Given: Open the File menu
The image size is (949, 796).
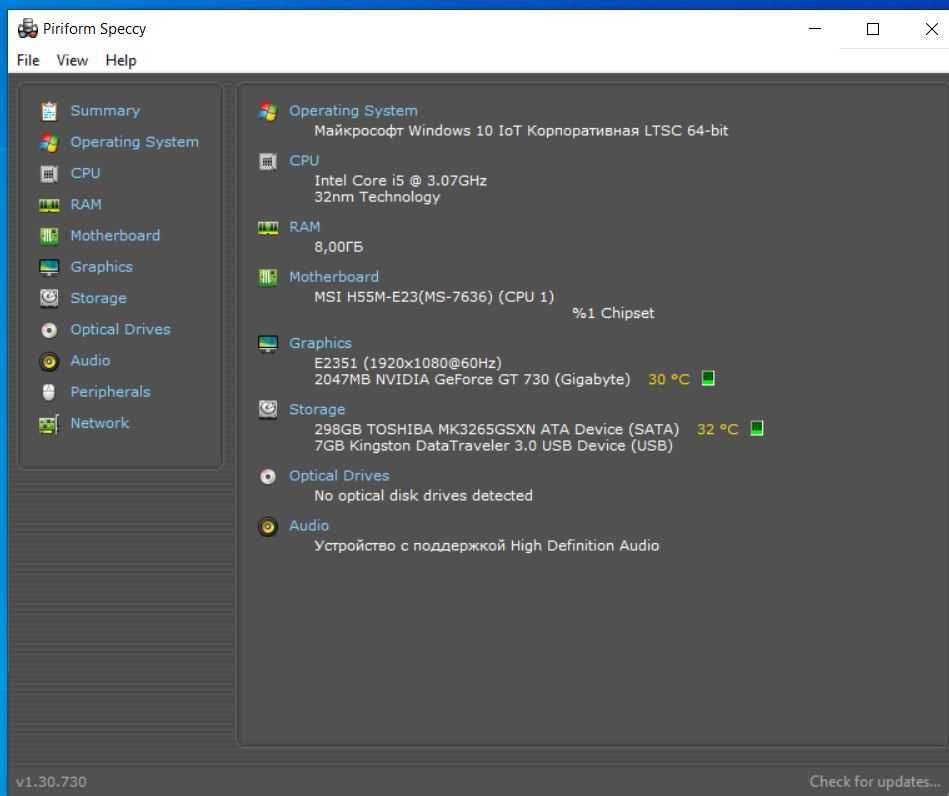Looking at the screenshot, I should click(x=28, y=61).
